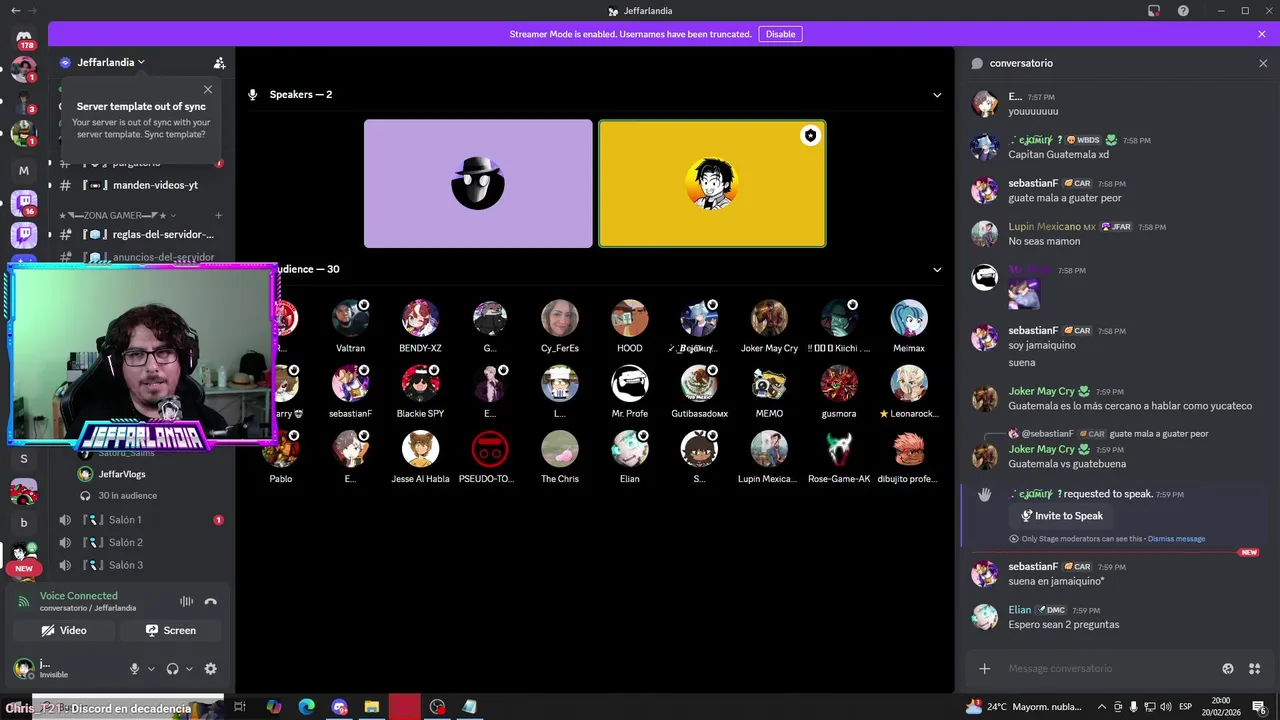Click audience member HOOD
The height and width of the screenshot is (720, 1280).
pyautogui.click(x=630, y=326)
